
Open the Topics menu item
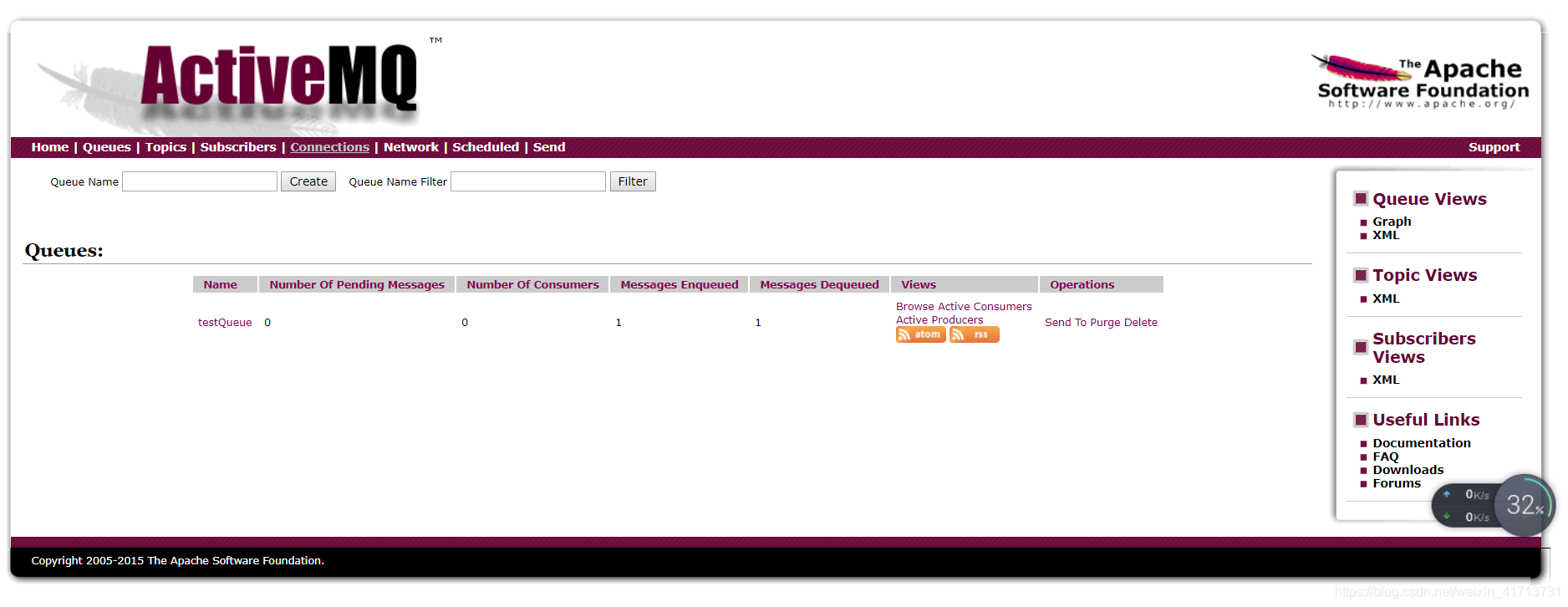click(x=165, y=147)
